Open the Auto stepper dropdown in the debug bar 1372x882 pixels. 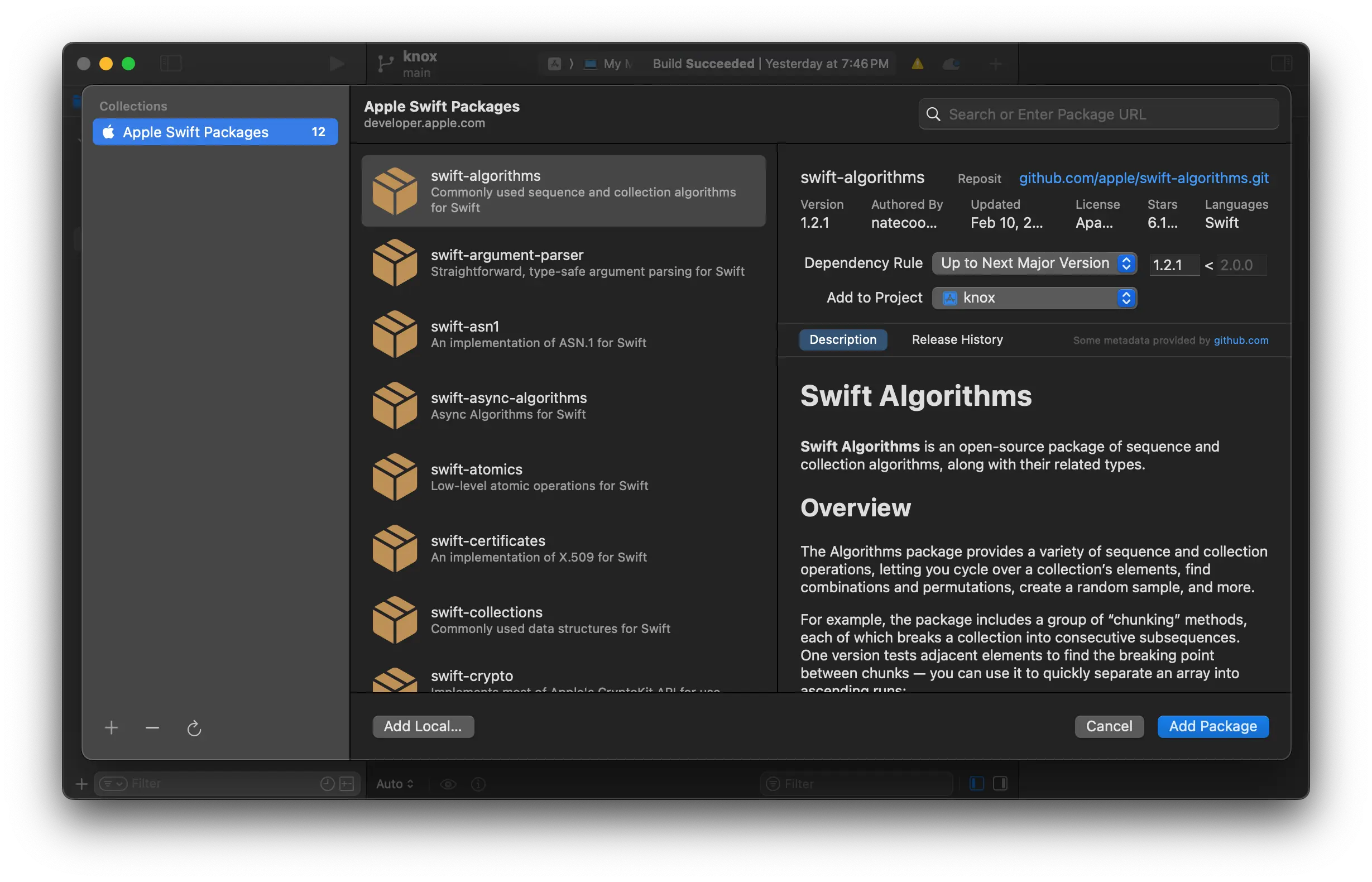pos(394,784)
